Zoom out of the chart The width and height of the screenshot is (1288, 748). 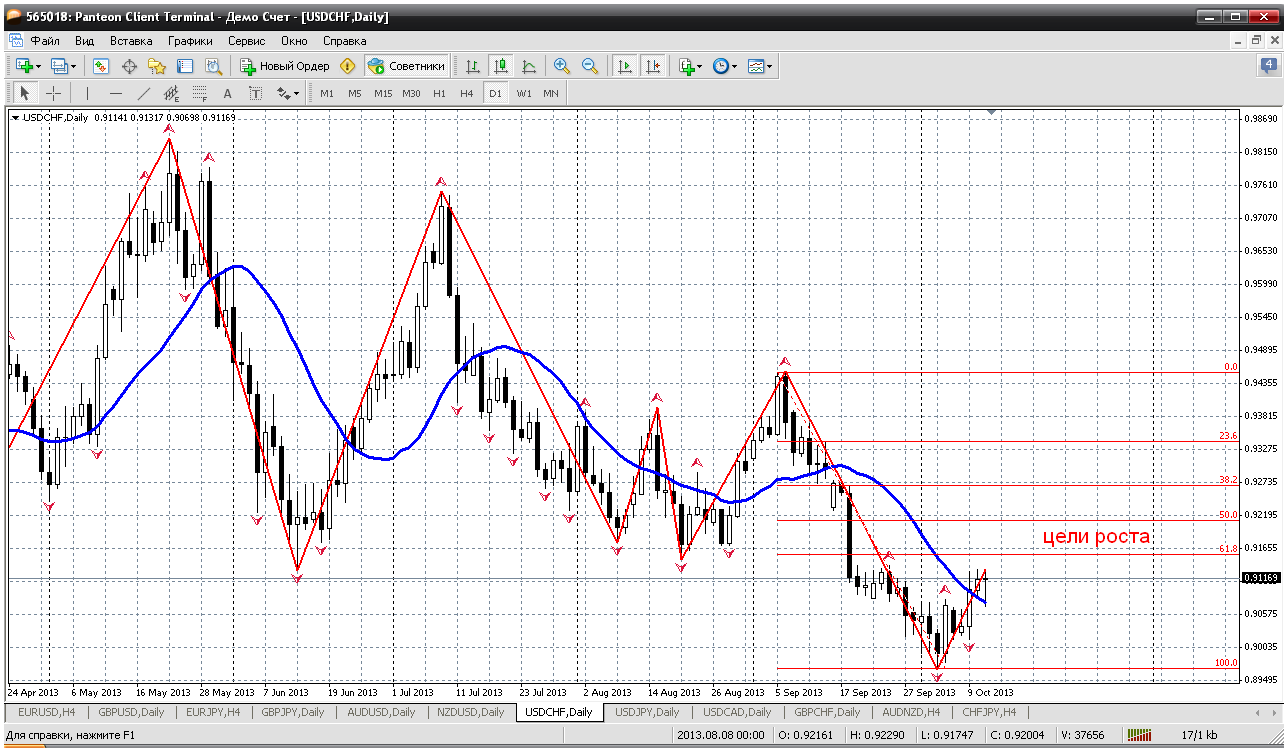[590, 66]
